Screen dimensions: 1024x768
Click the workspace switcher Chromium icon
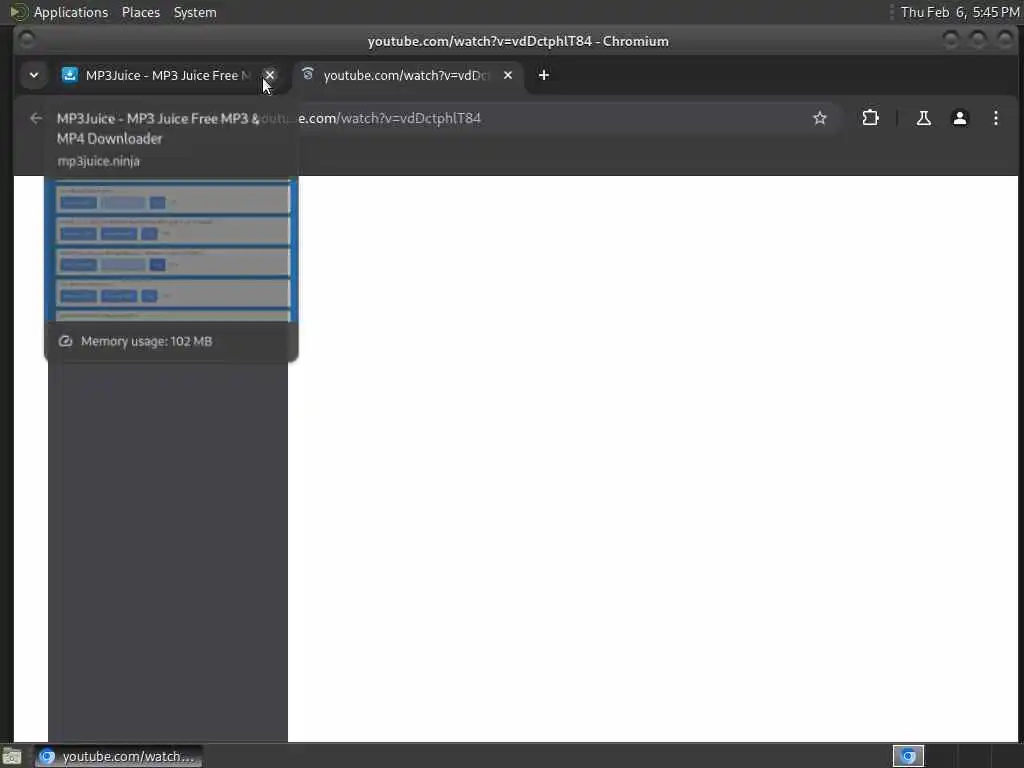click(908, 756)
